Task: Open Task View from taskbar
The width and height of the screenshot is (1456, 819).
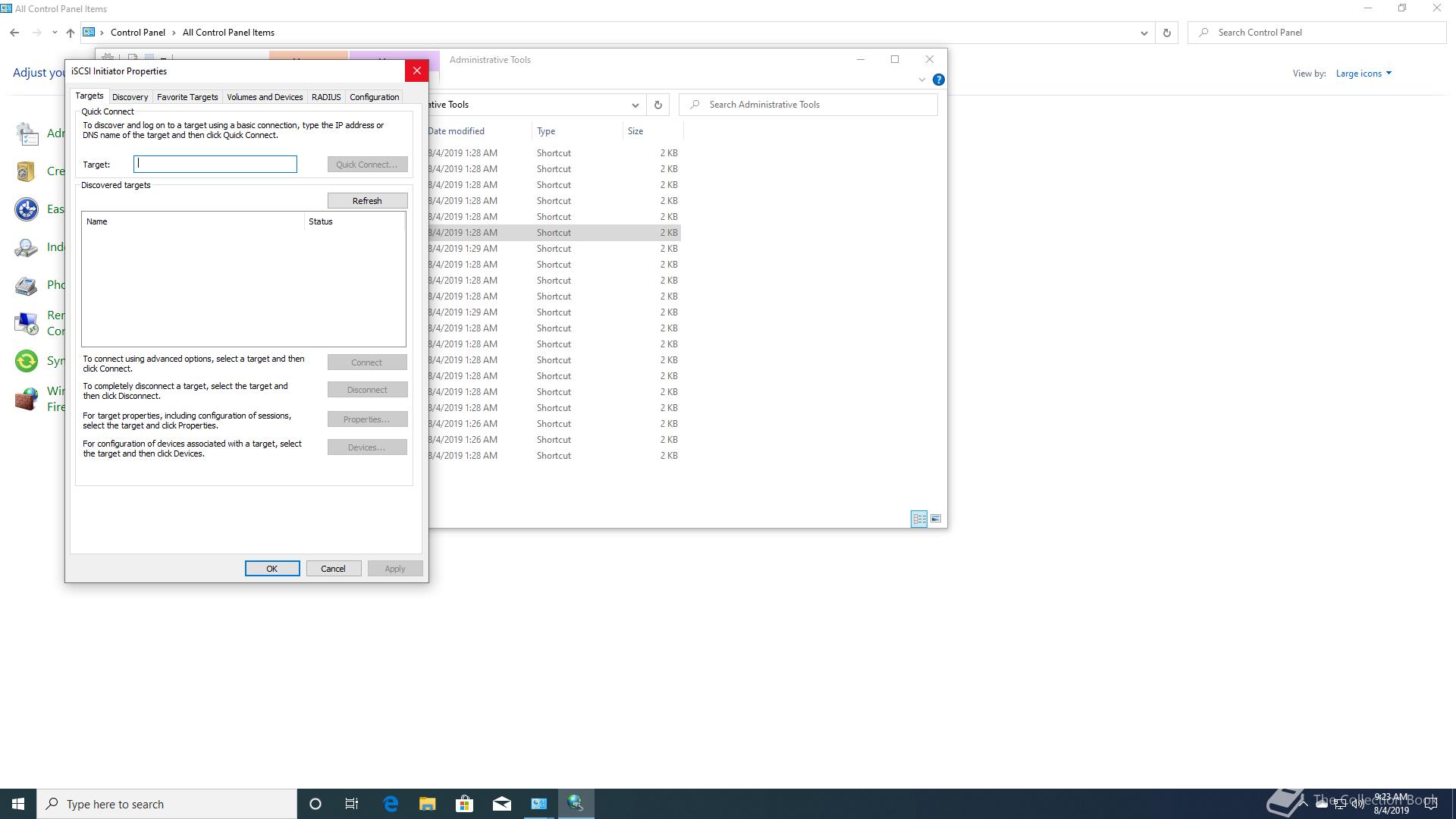Action: click(352, 804)
